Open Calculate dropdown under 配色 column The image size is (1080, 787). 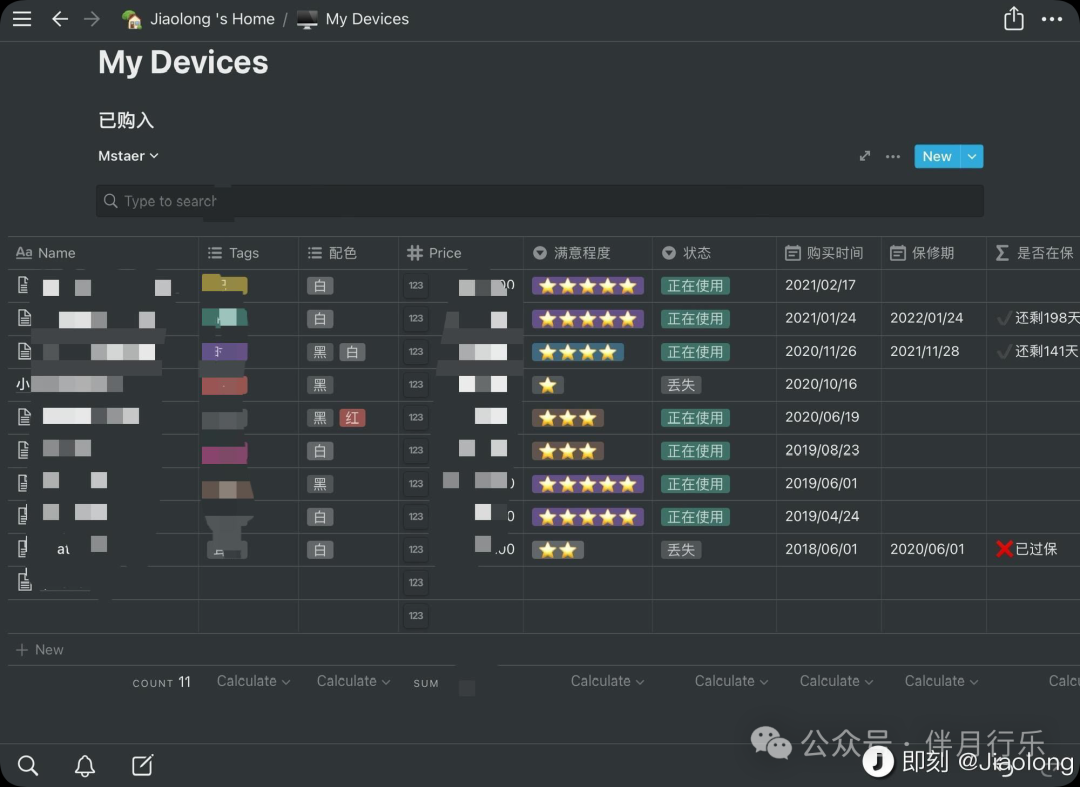[353, 681]
